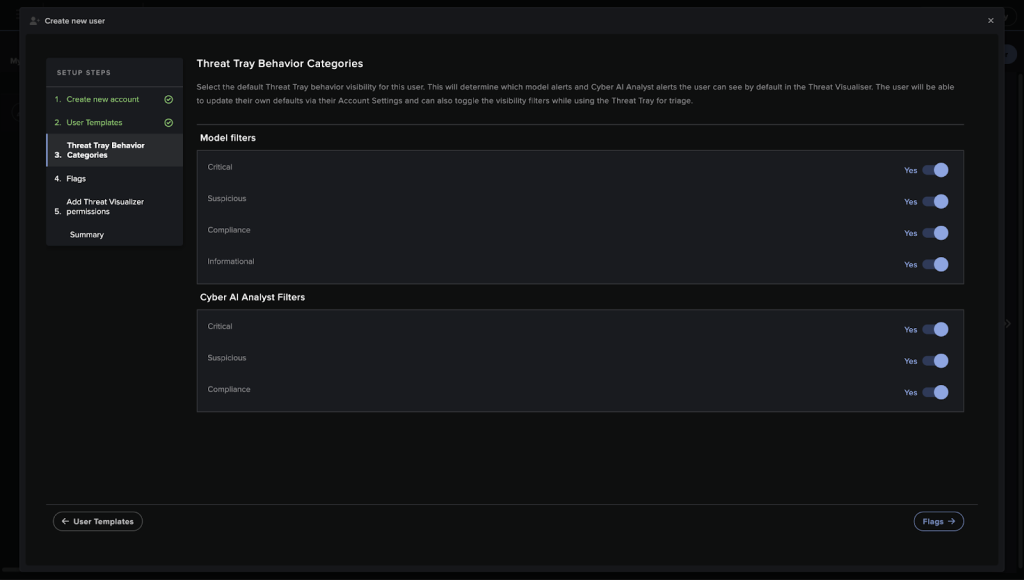Click the green checkmark next to Create new account
Viewport: 1024px width, 580px height.
pyautogui.click(x=168, y=99)
